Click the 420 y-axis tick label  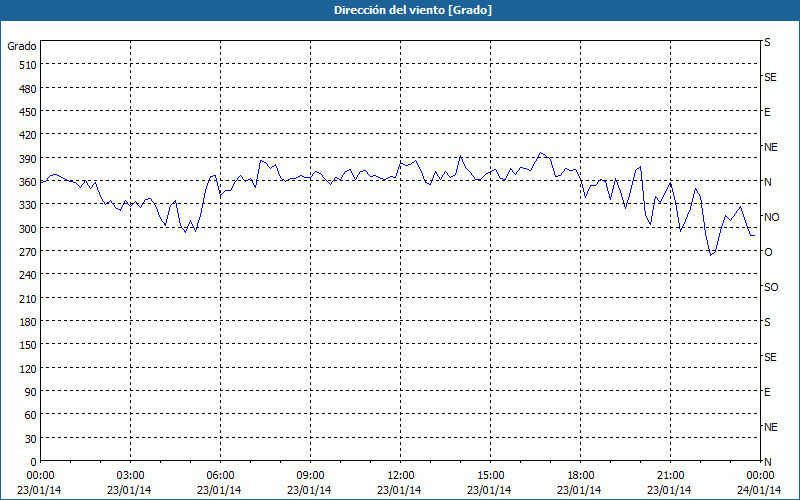coord(28,136)
